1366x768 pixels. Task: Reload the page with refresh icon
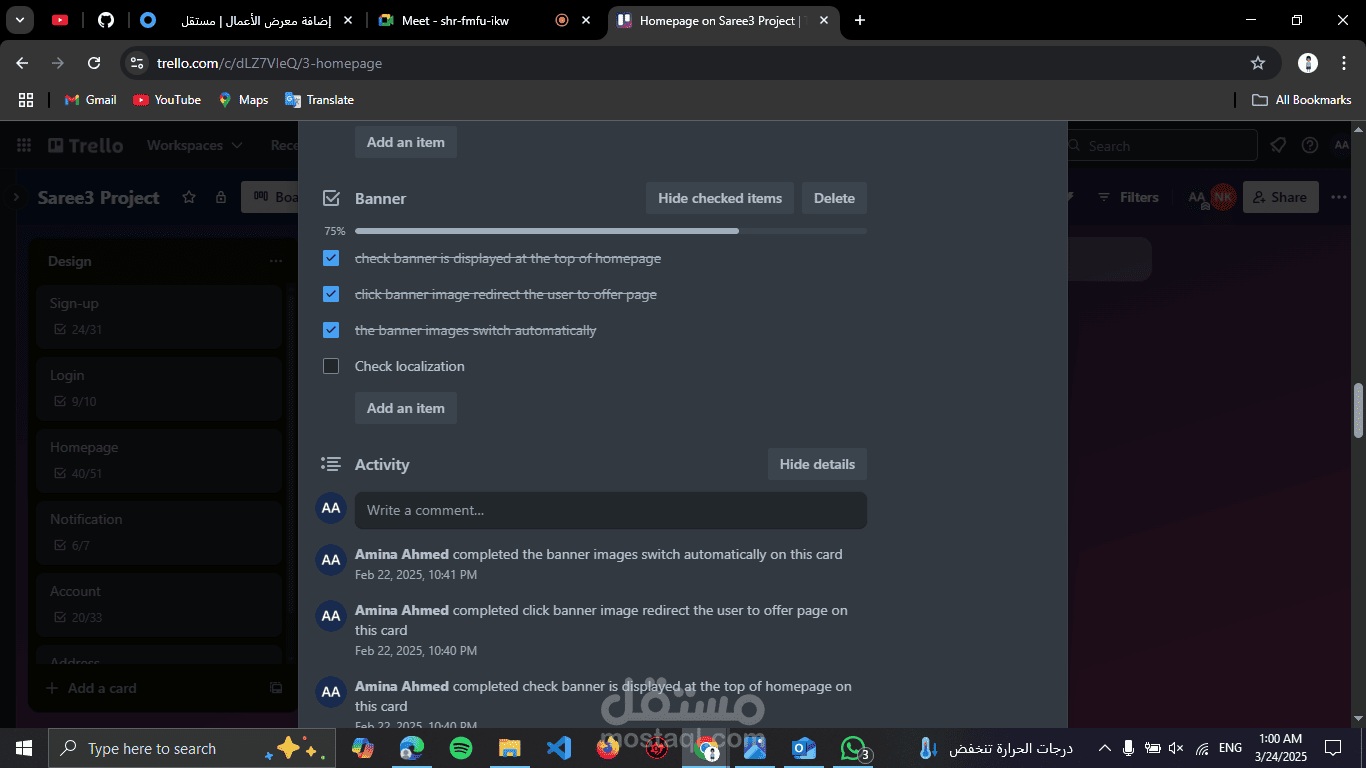pyautogui.click(x=94, y=63)
